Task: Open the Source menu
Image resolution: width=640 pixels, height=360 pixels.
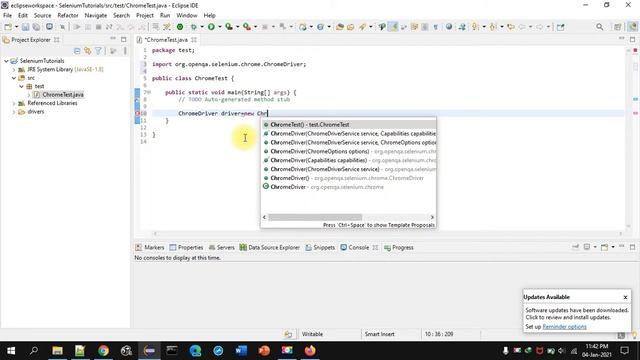Action: 42,16
